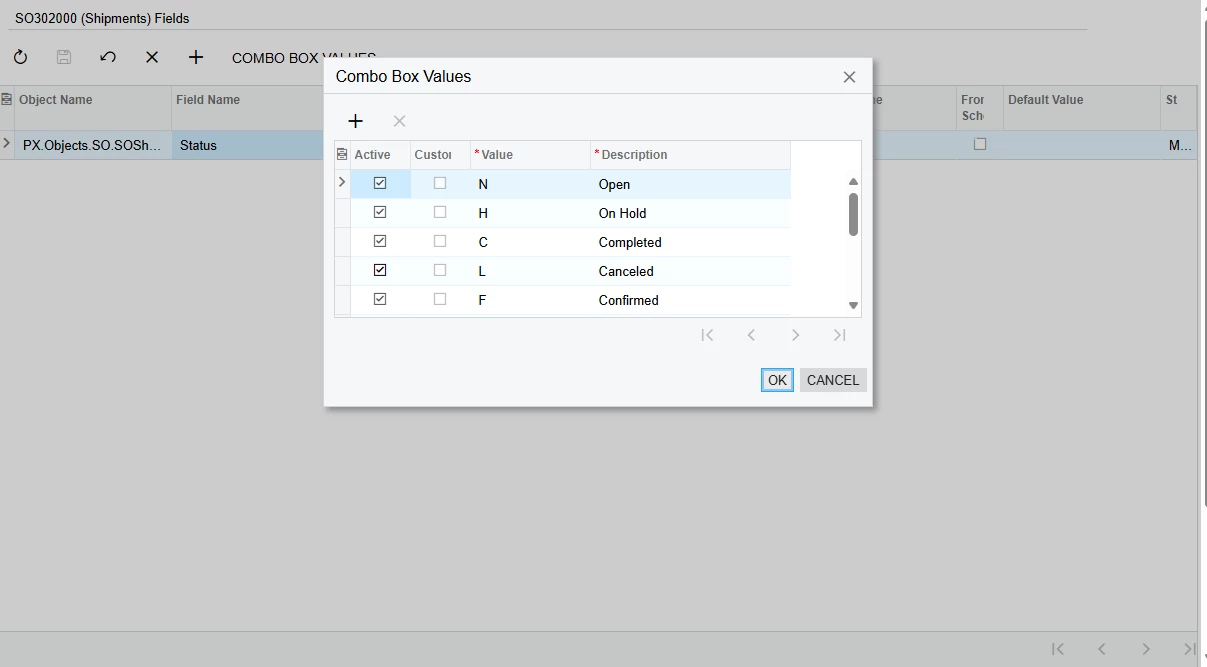Enable the Custom checkbox for the Open row
Screen dimensions: 1207x667
(x=440, y=184)
